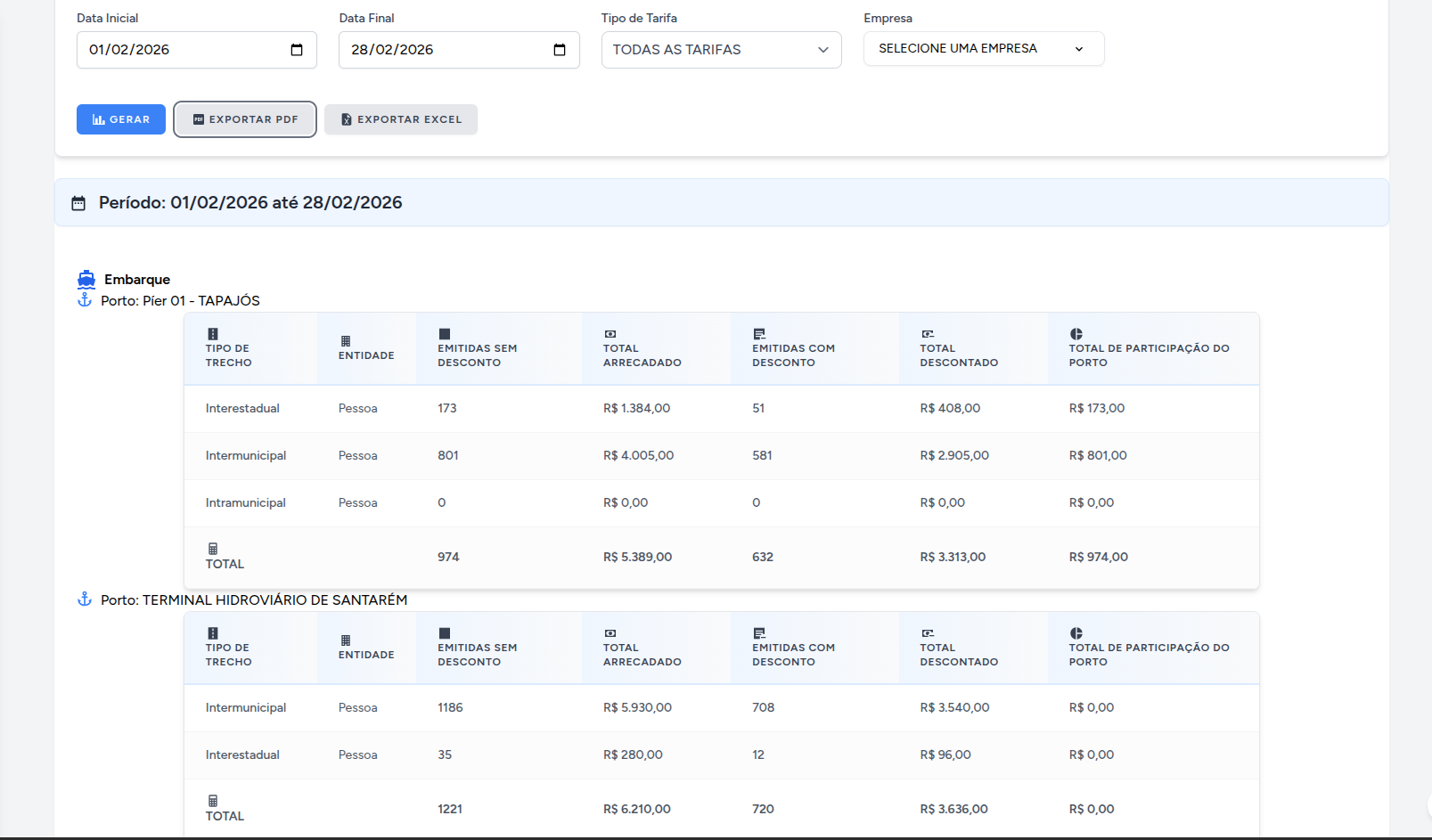Open the Data Final calendar picker icon
Image resolution: width=1432 pixels, height=840 pixels.
click(x=559, y=50)
